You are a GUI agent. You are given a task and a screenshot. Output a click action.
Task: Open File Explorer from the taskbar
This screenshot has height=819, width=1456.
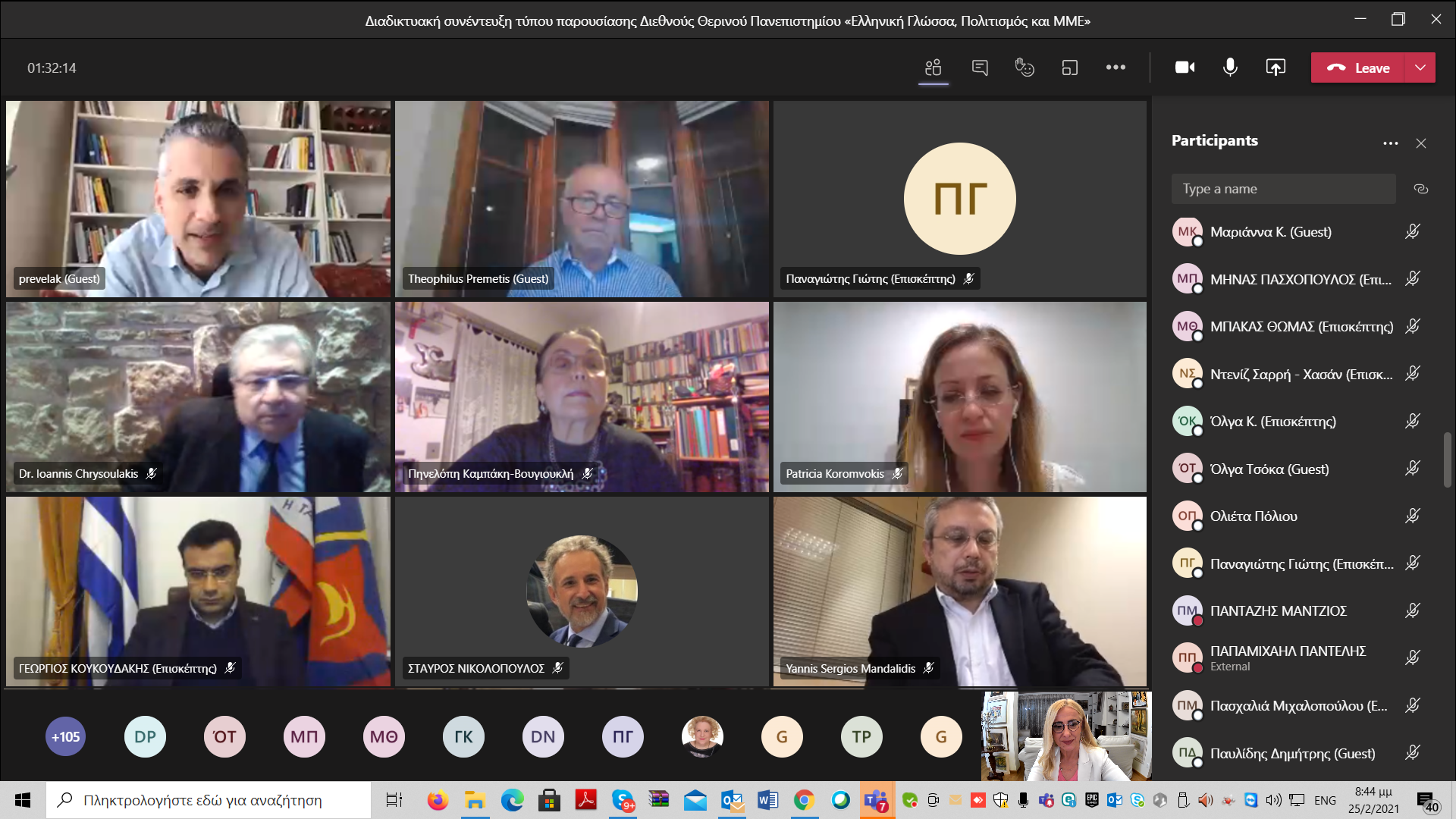475,800
